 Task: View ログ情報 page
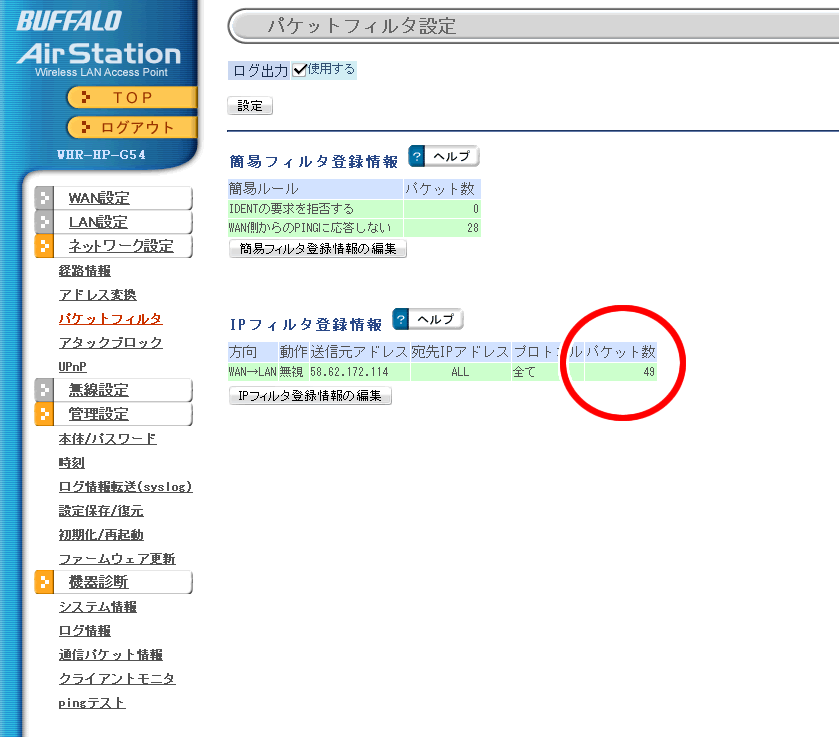[x=85, y=631]
